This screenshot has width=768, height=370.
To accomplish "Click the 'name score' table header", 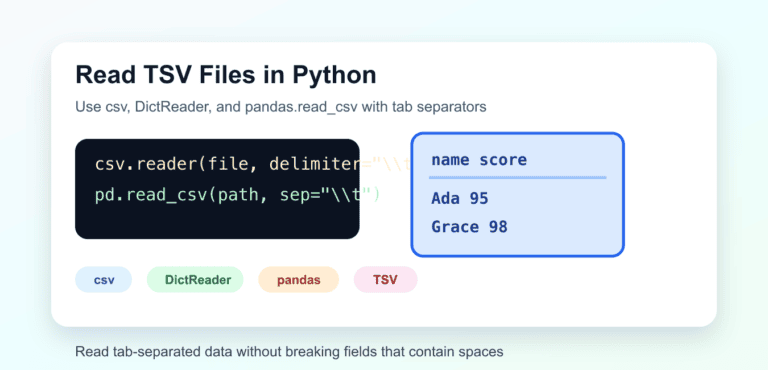I will coord(479,160).
